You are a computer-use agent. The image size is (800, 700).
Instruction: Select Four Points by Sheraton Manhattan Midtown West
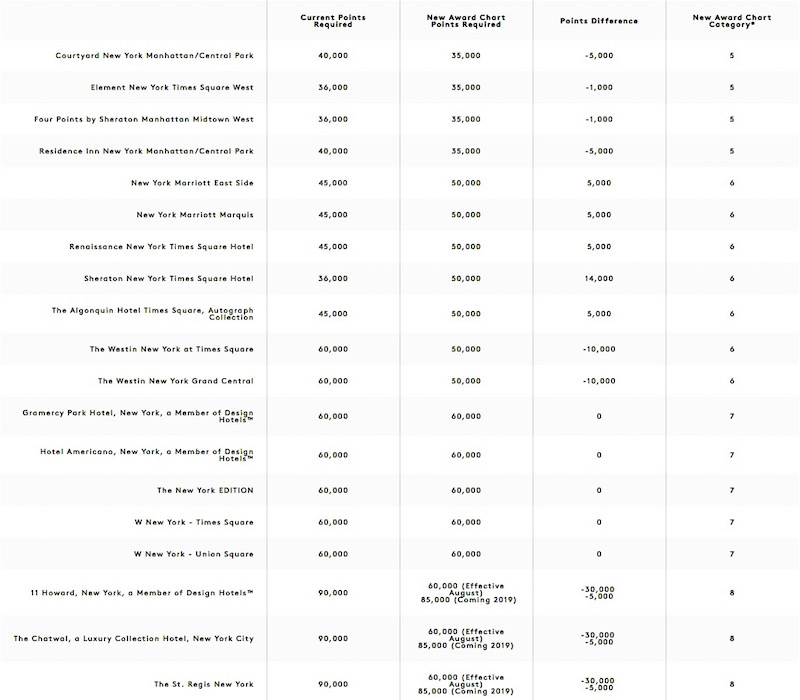[x=144, y=119]
